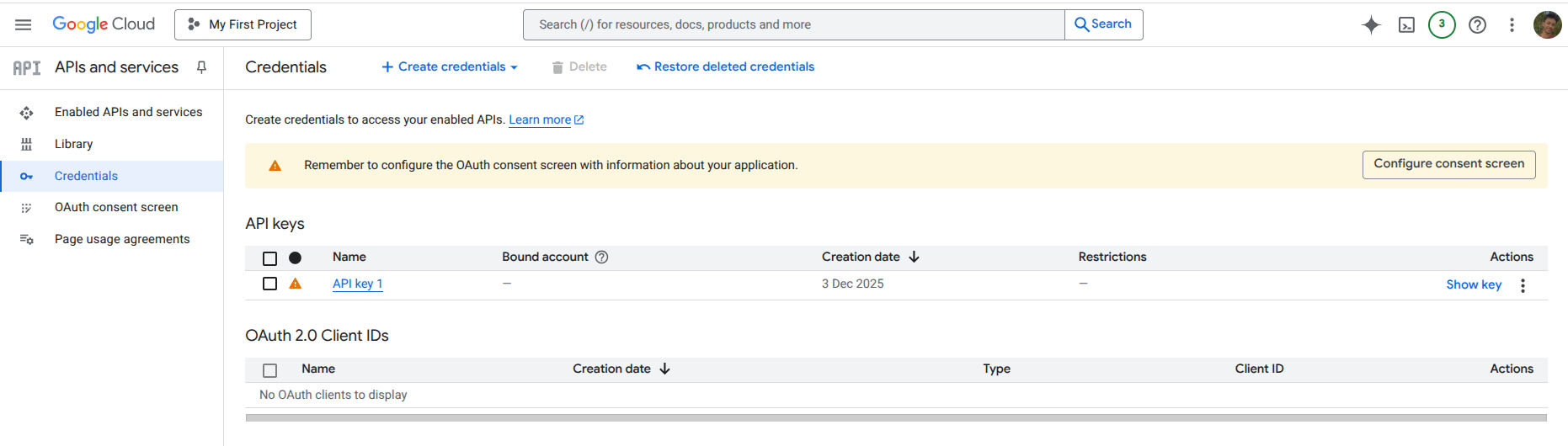The image size is (1568, 446).
Task: Pin APIs and services with pin icon
Action: [201, 67]
